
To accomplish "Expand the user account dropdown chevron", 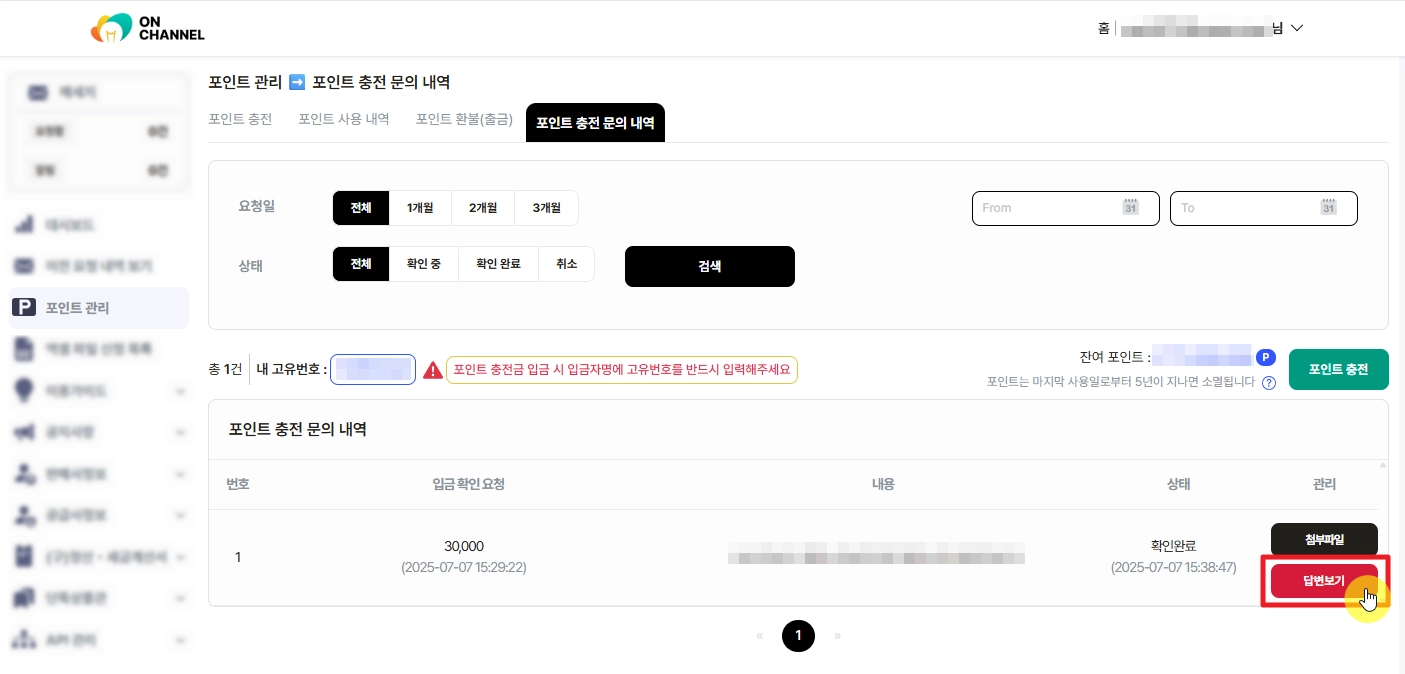I will click(x=1297, y=29).
